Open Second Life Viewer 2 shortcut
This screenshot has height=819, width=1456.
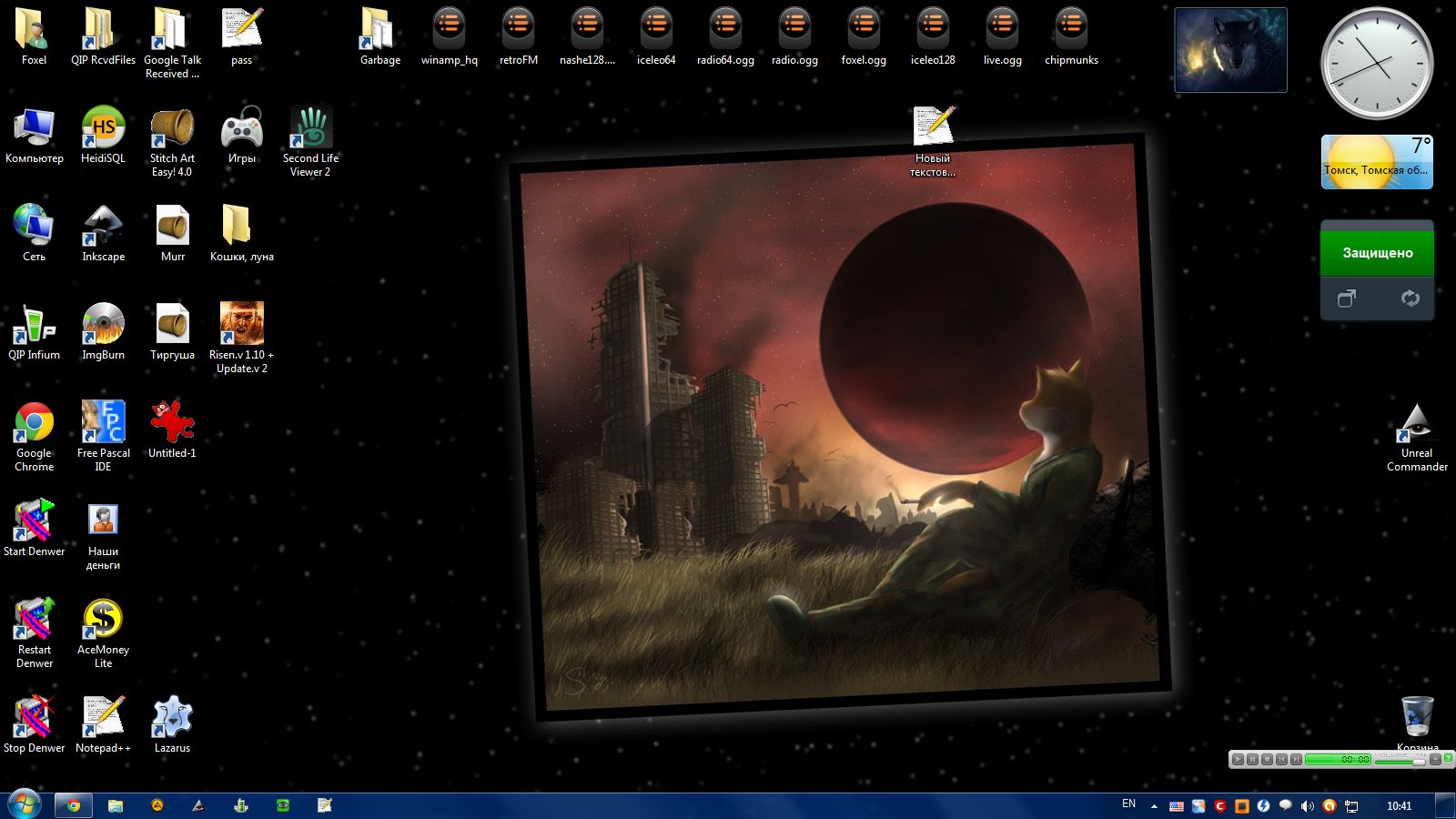pyautogui.click(x=310, y=129)
